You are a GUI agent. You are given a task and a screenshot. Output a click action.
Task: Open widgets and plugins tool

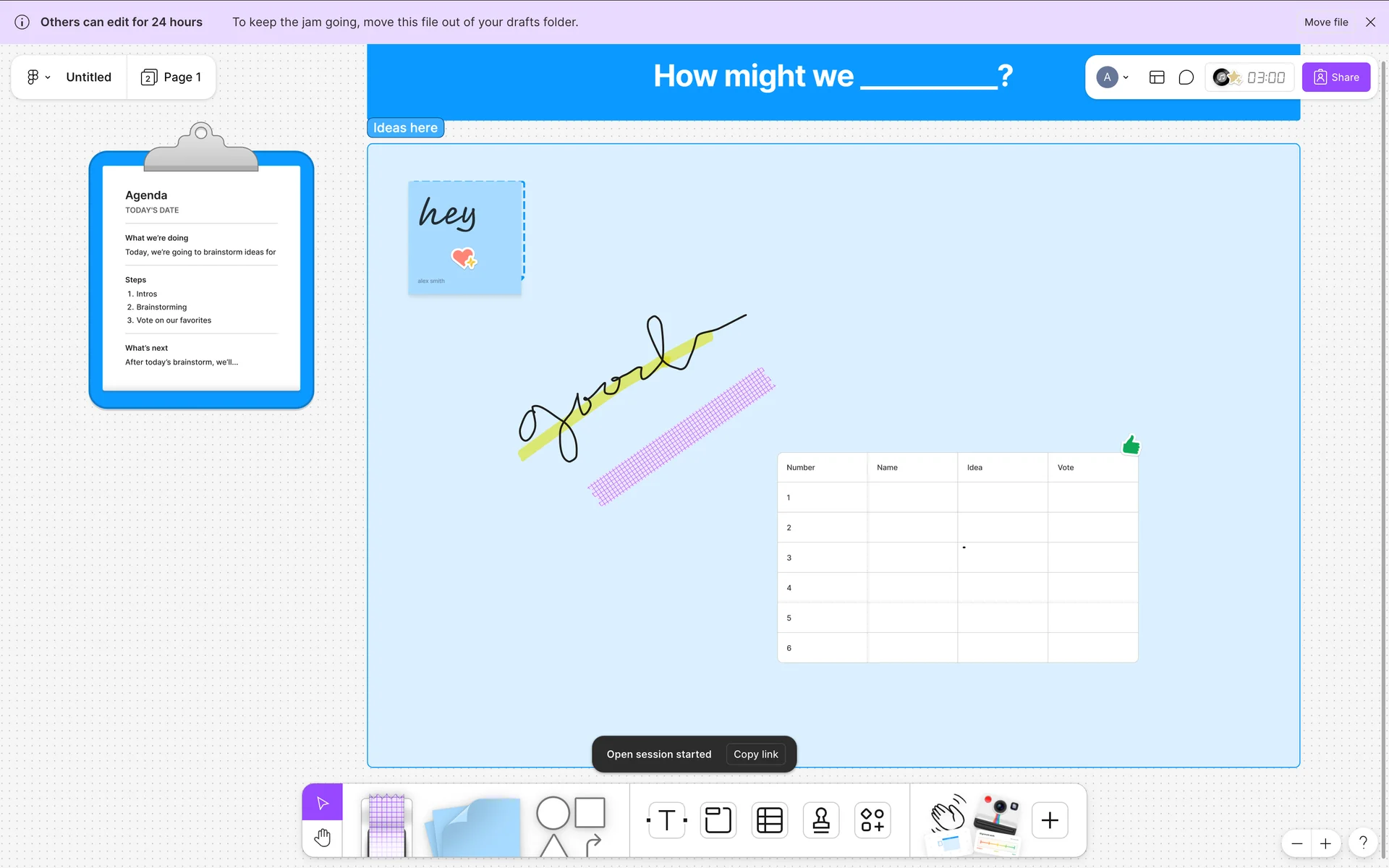872,820
